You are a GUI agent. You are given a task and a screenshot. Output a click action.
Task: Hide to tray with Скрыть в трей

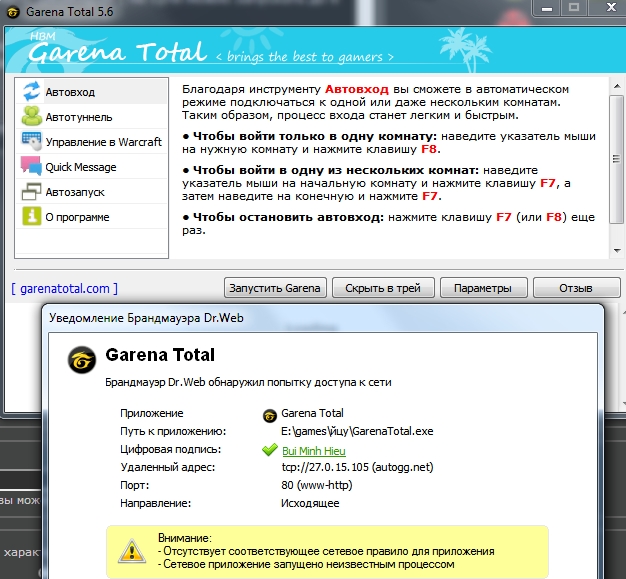pyautogui.click(x=383, y=288)
